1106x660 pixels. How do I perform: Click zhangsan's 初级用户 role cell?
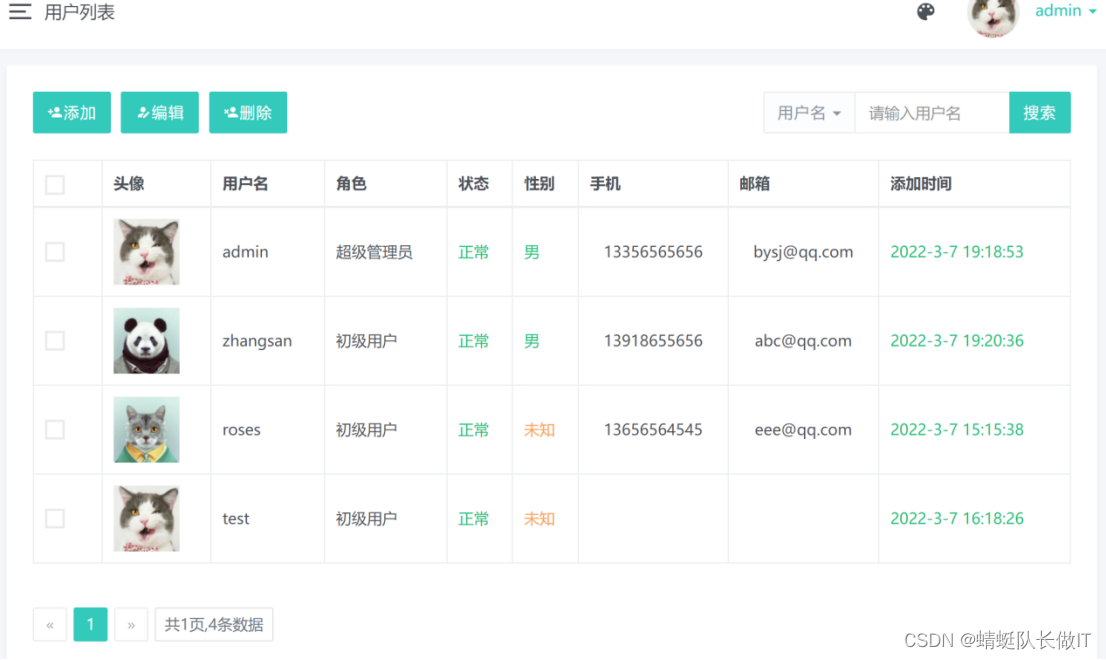click(366, 341)
